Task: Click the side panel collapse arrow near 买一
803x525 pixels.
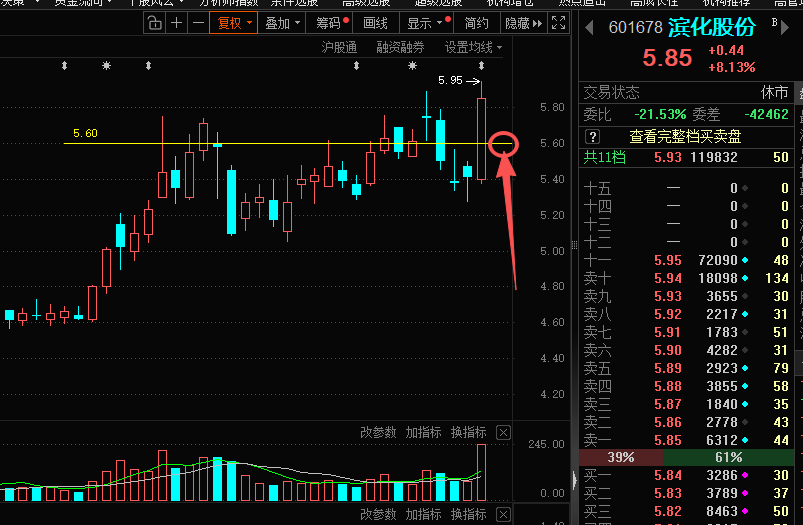Action: pyautogui.click(x=574, y=479)
